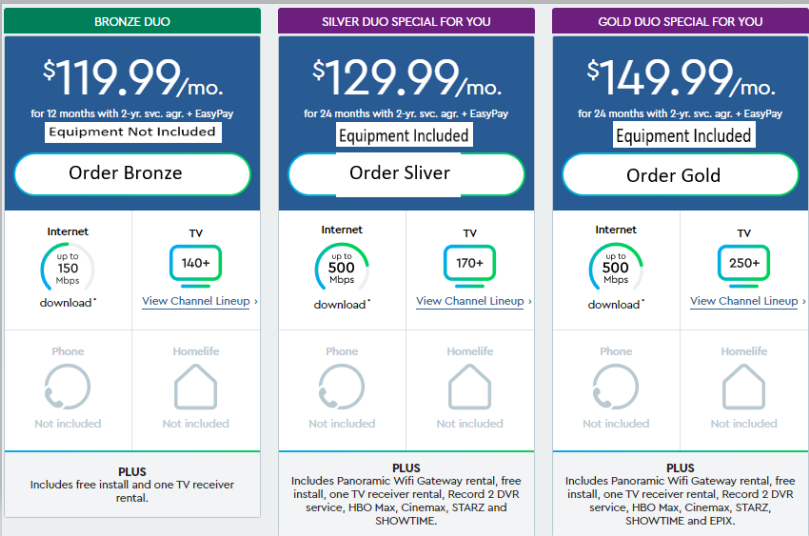Click the 140+ TV channels icon
Screen dimensions: 809x536
pyautogui.click(x=196, y=266)
